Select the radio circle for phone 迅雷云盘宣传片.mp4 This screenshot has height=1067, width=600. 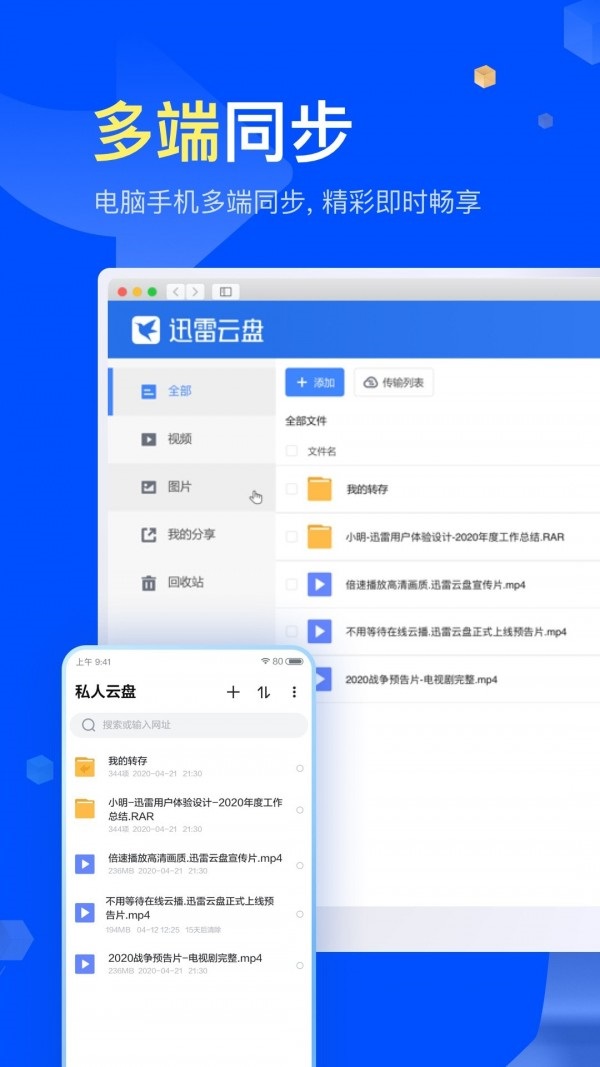299,866
